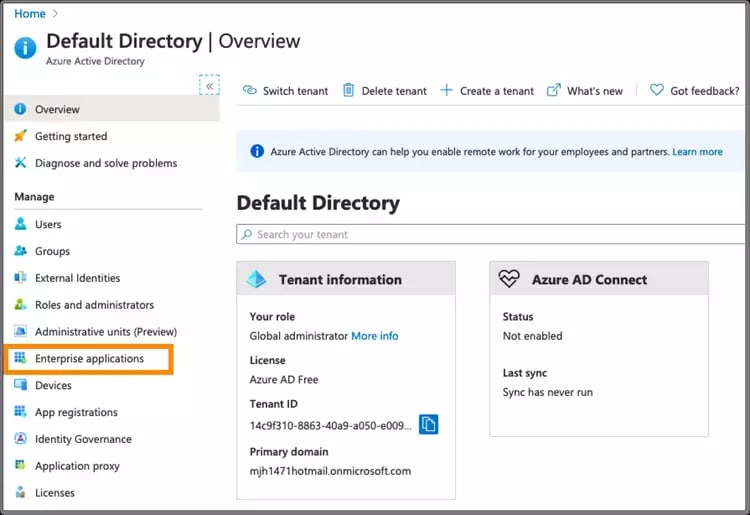The height and width of the screenshot is (515, 750).
Task: Open Roles and administrators
Action: pyautogui.click(x=94, y=305)
